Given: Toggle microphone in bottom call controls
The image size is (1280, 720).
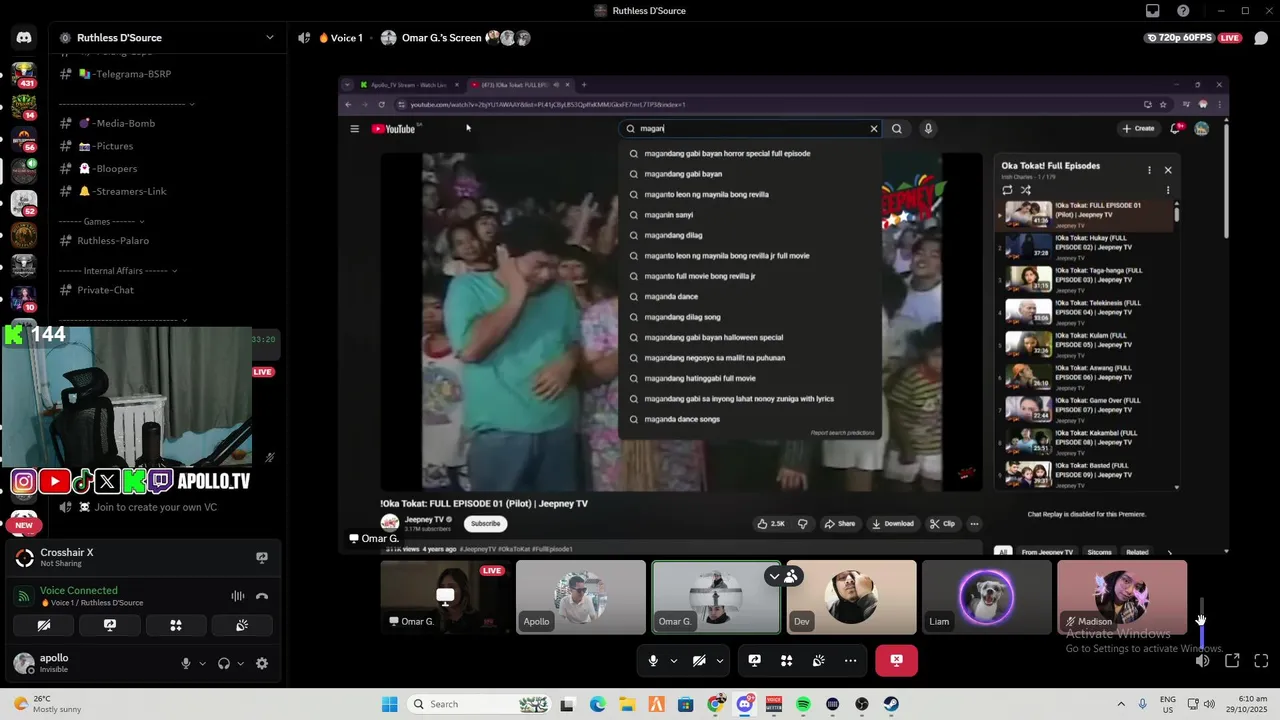Looking at the screenshot, I should click(653, 660).
